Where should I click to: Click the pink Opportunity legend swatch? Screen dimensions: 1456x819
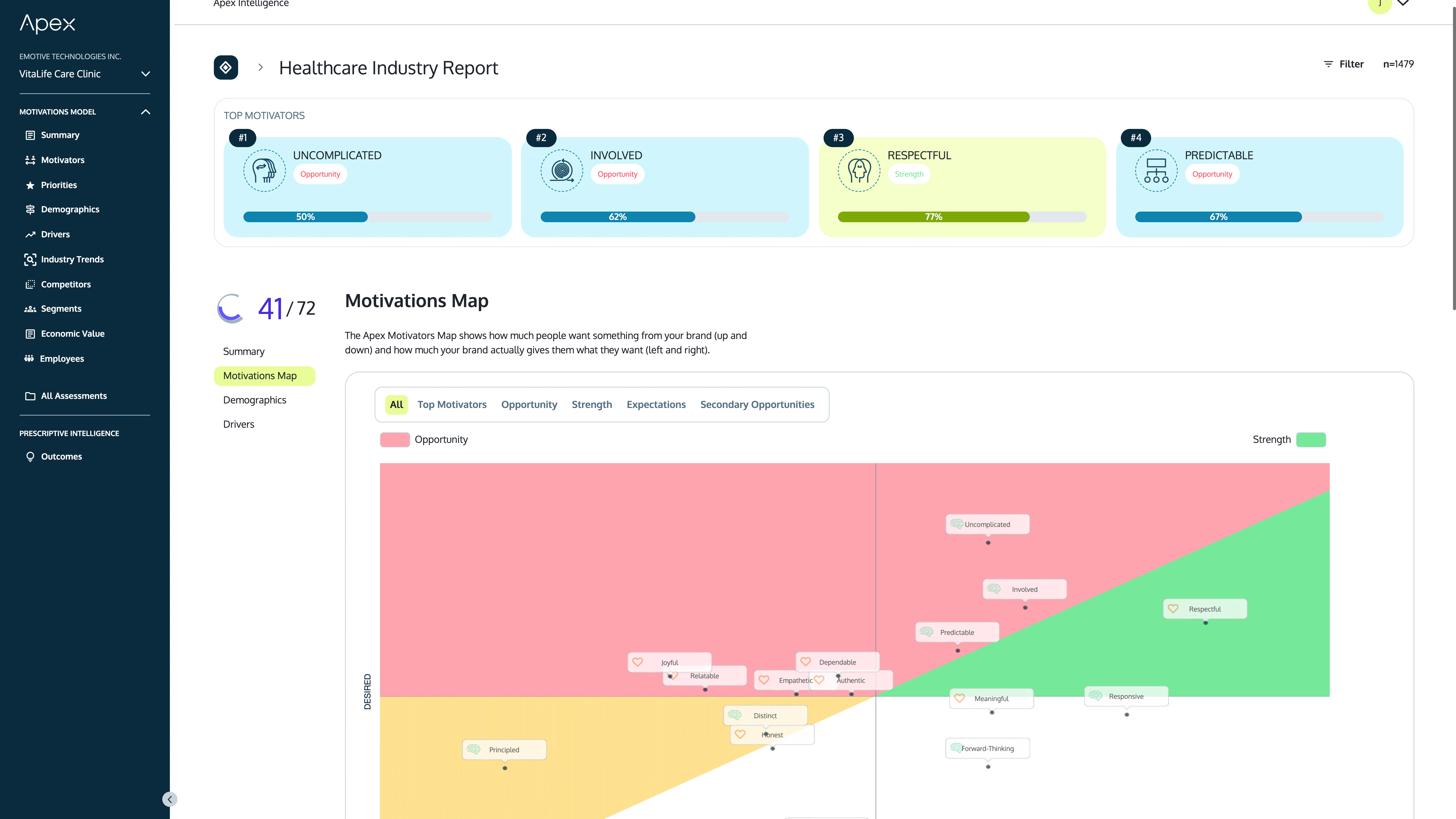pyautogui.click(x=395, y=440)
